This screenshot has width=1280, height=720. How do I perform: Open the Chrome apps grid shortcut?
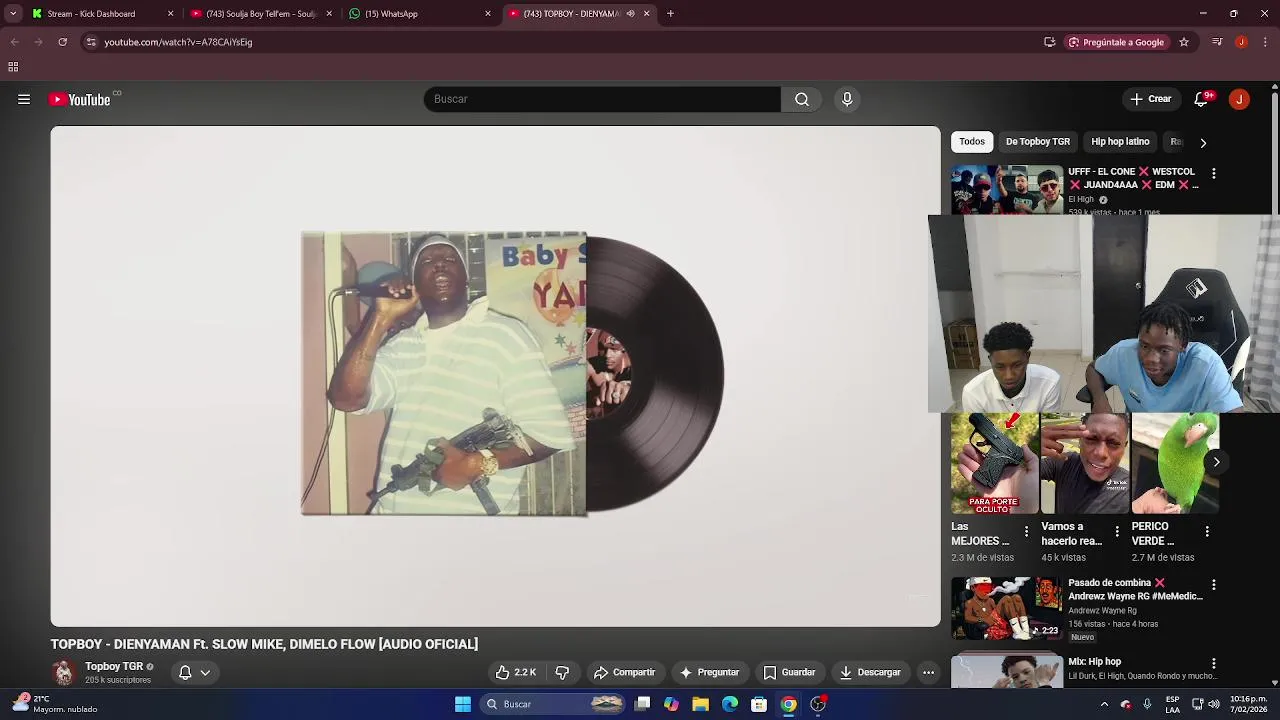(x=13, y=67)
